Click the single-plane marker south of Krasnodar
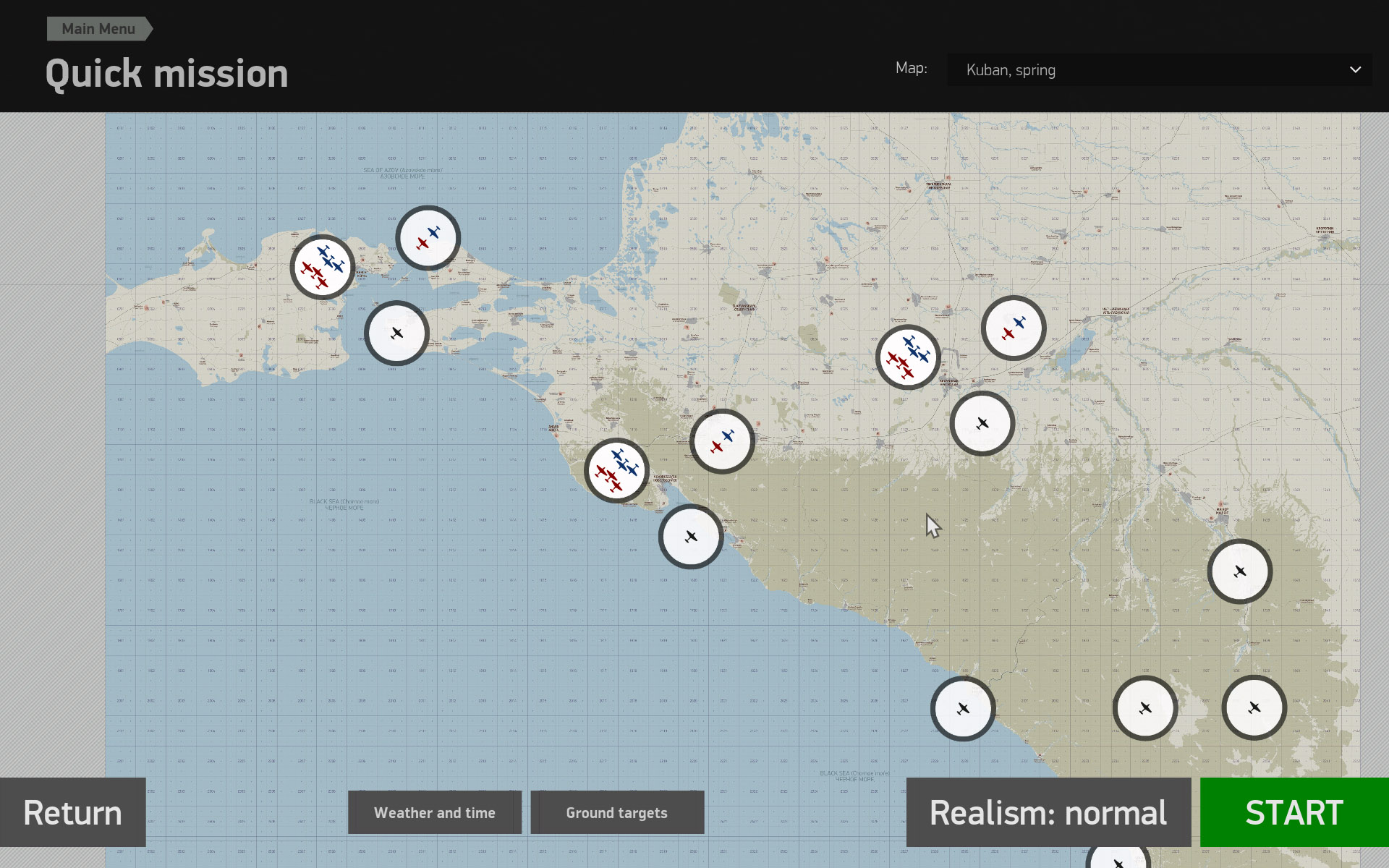The width and height of the screenshot is (1389, 868). (x=982, y=423)
